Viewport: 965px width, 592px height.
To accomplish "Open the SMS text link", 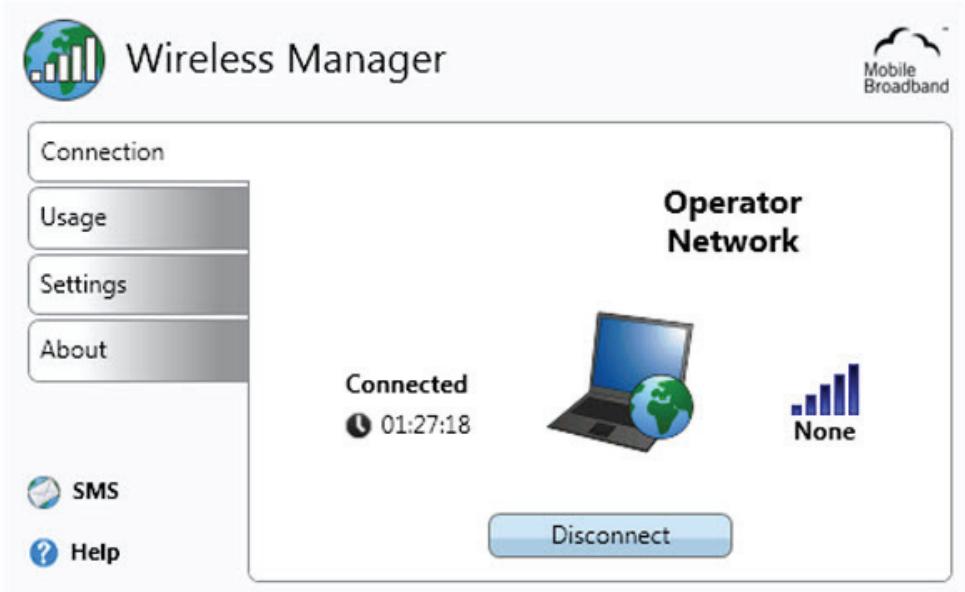I will (95, 491).
